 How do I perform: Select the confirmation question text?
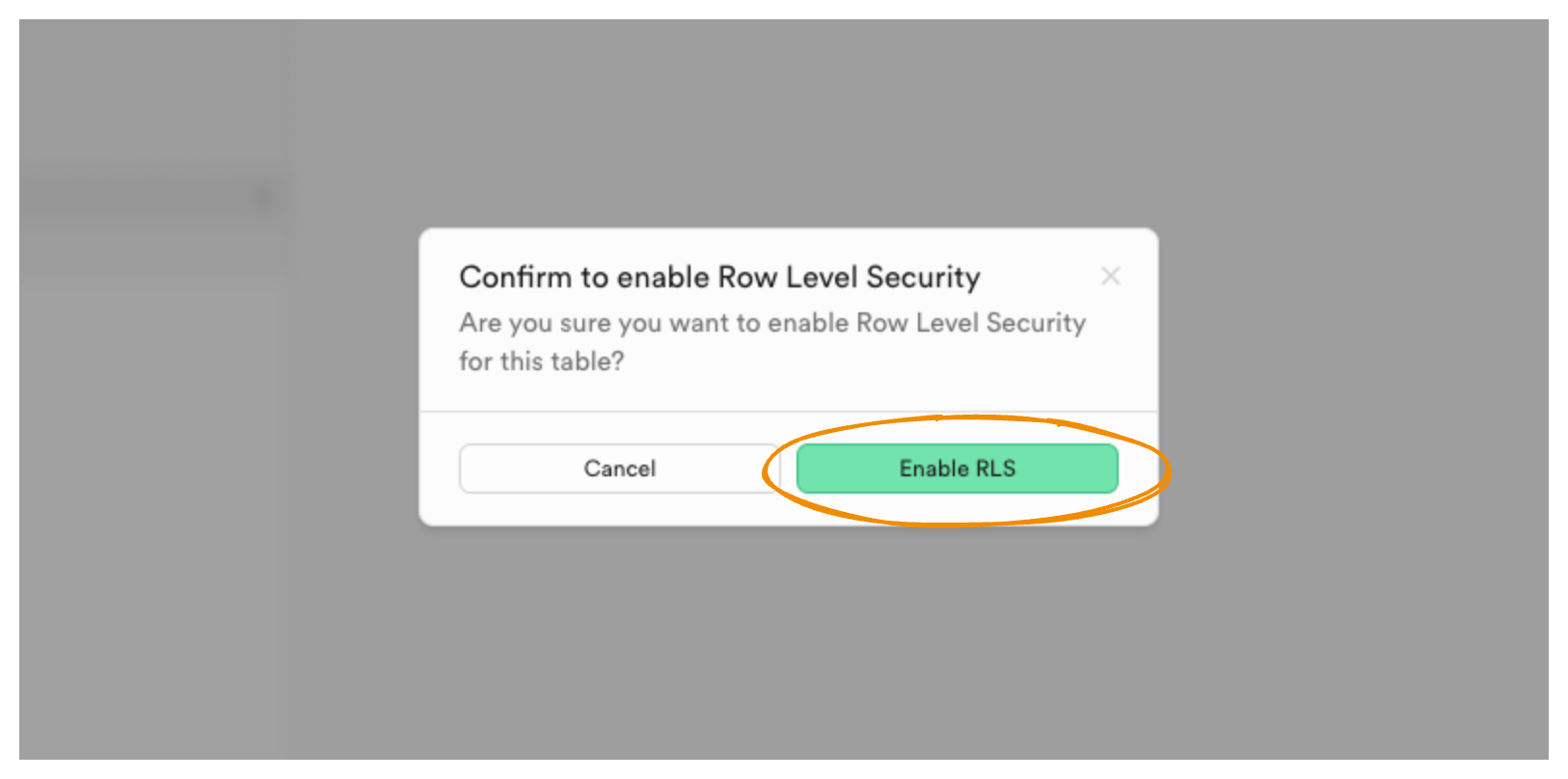tap(771, 342)
